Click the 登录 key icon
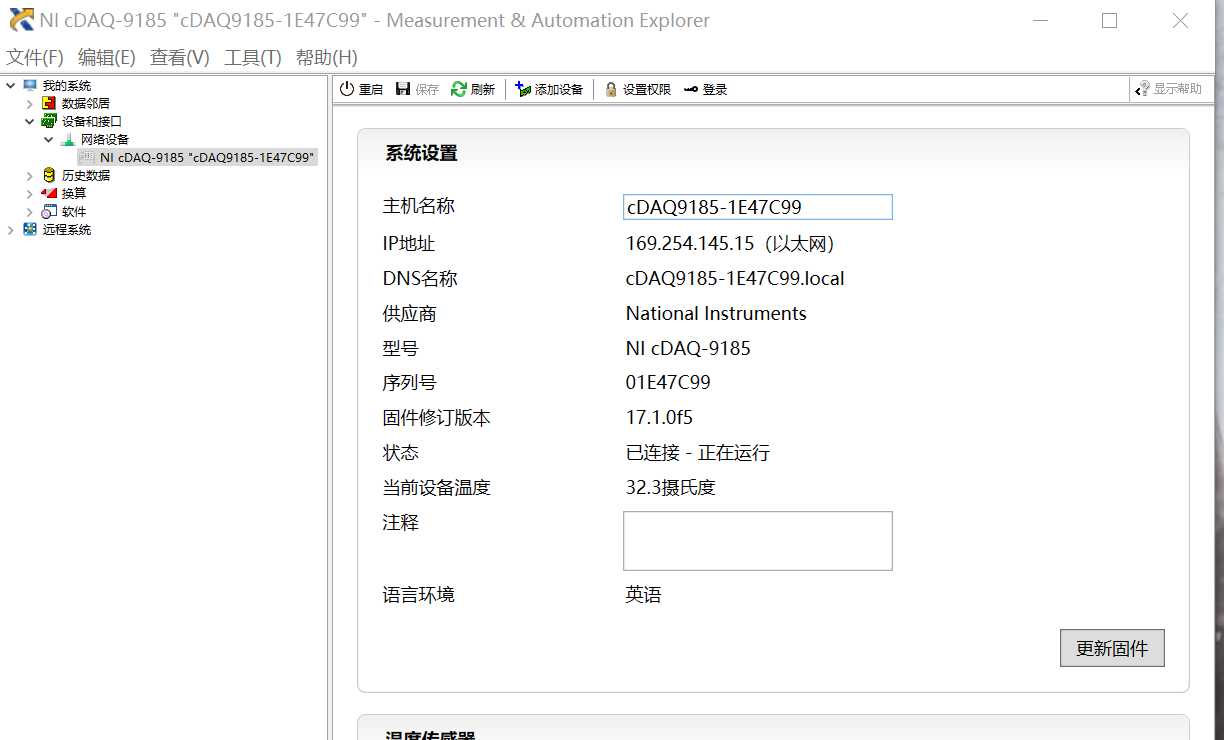 pyautogui.click(x=691, y=89)
